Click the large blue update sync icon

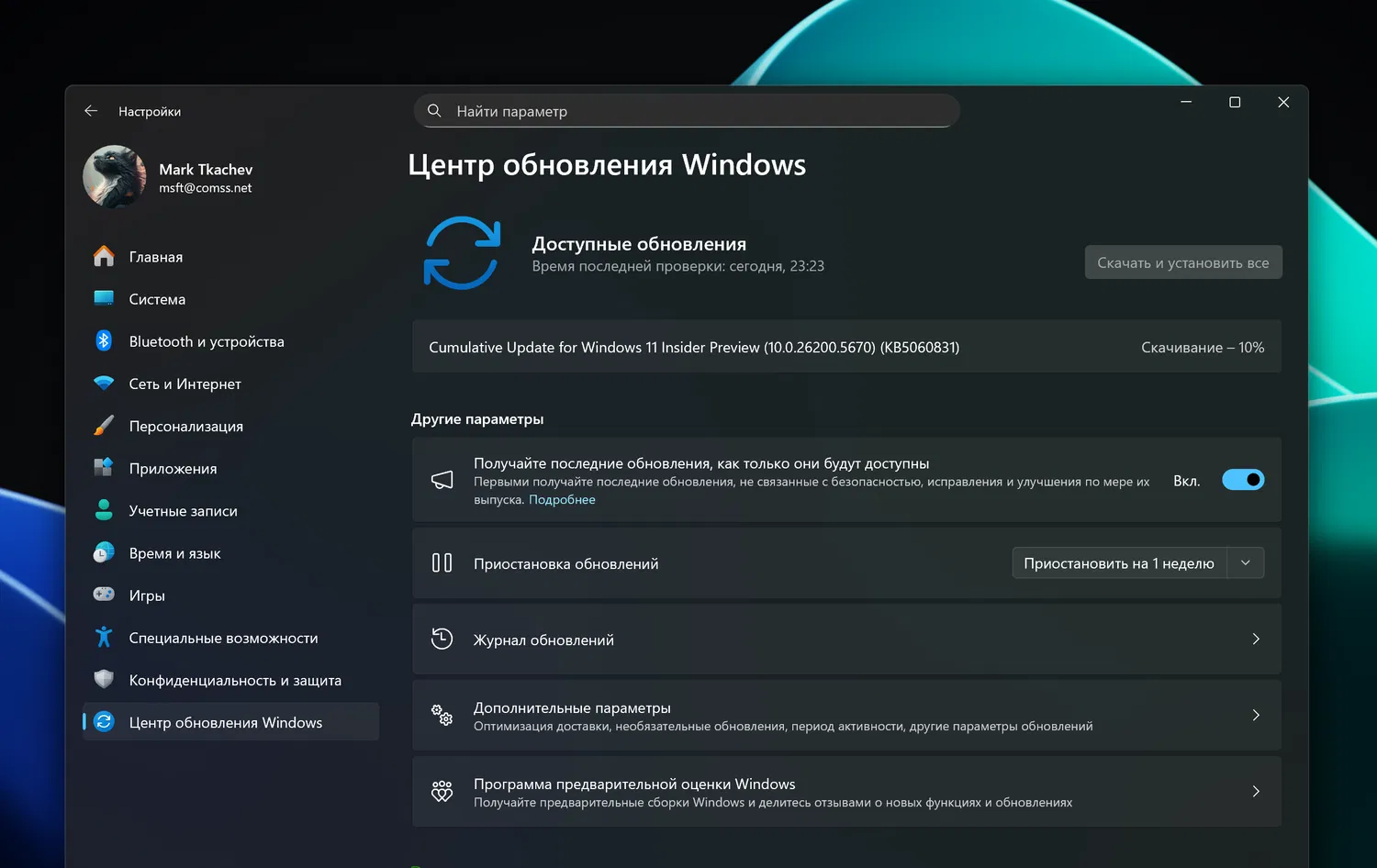(462, 253)
